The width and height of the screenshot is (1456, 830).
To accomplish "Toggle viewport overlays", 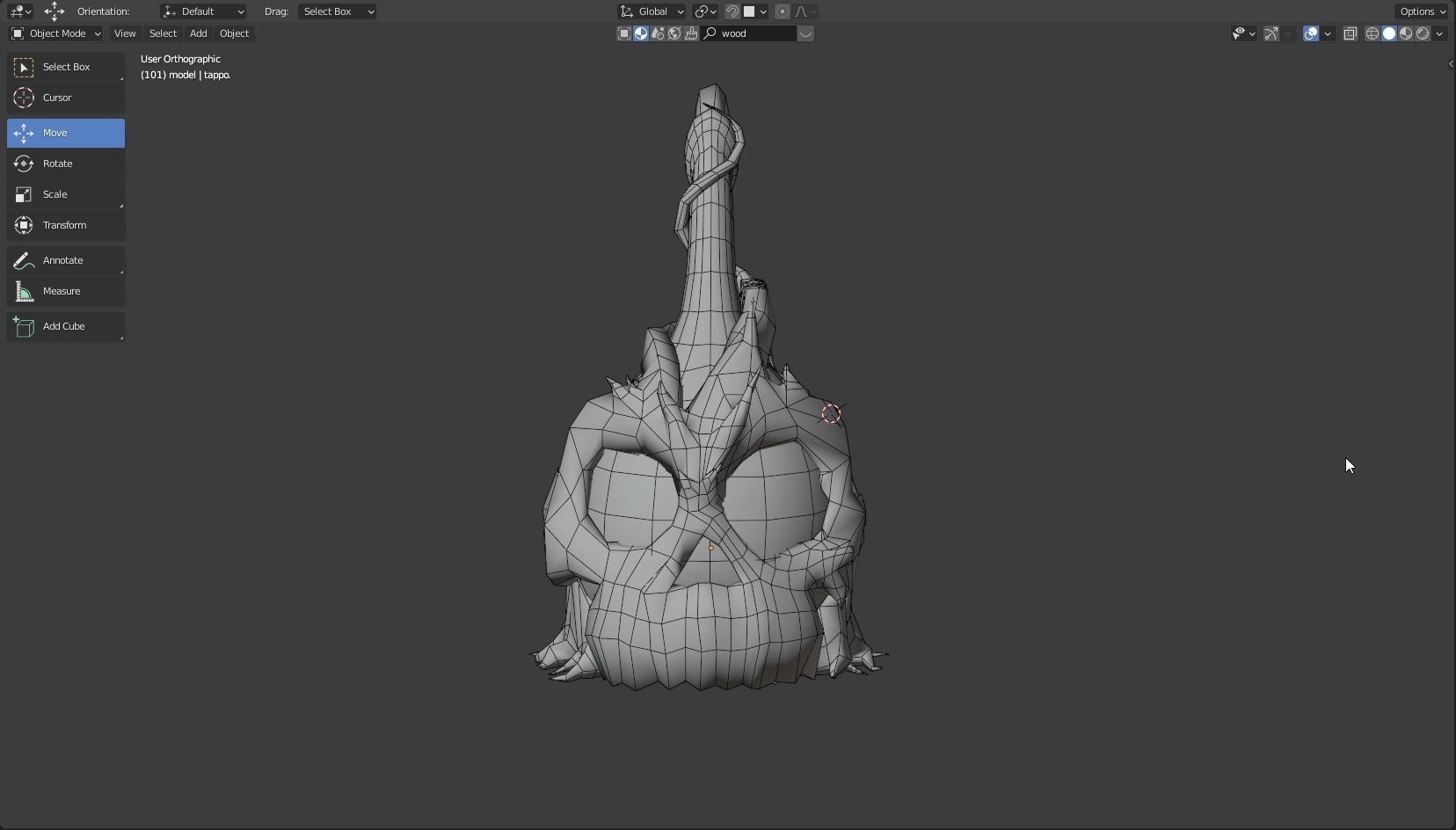I will [x=1311, y=33].
